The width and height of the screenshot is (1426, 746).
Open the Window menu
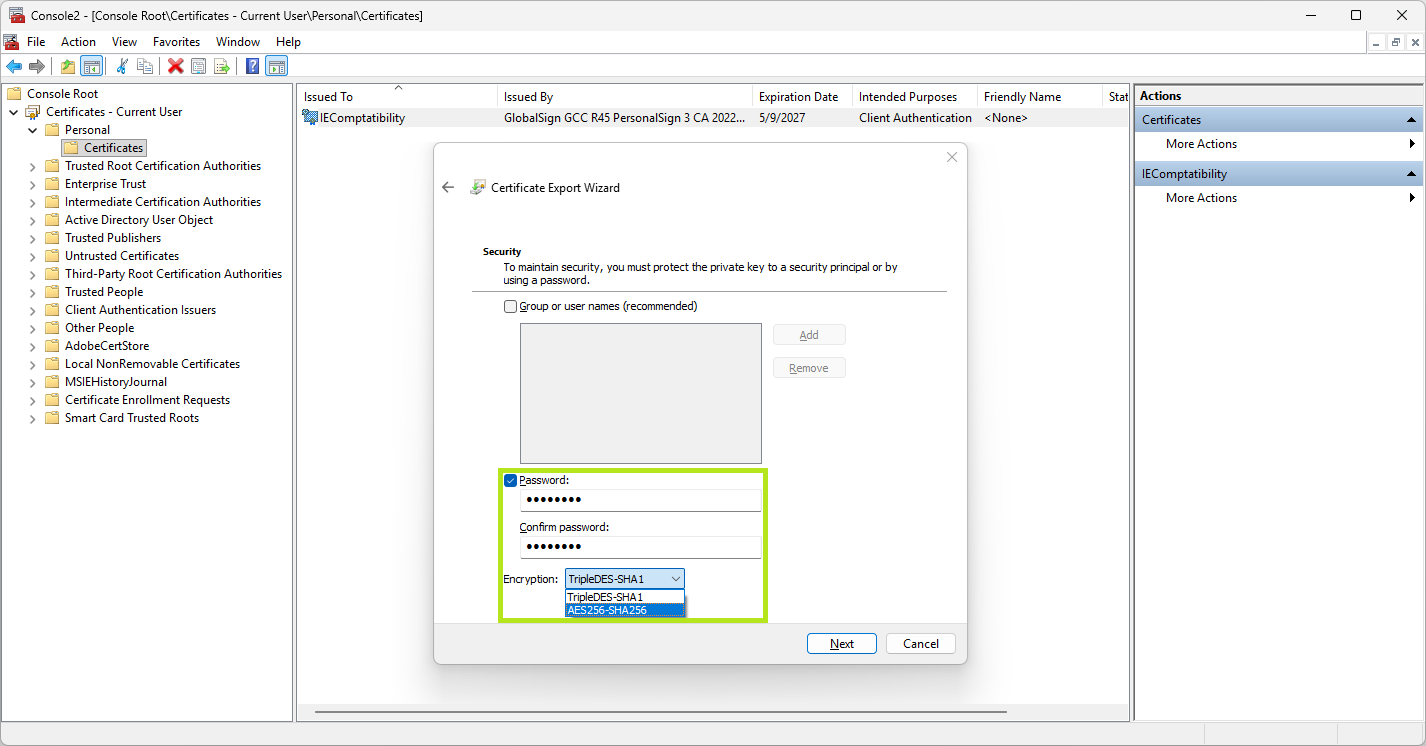(x=238, y=42)
